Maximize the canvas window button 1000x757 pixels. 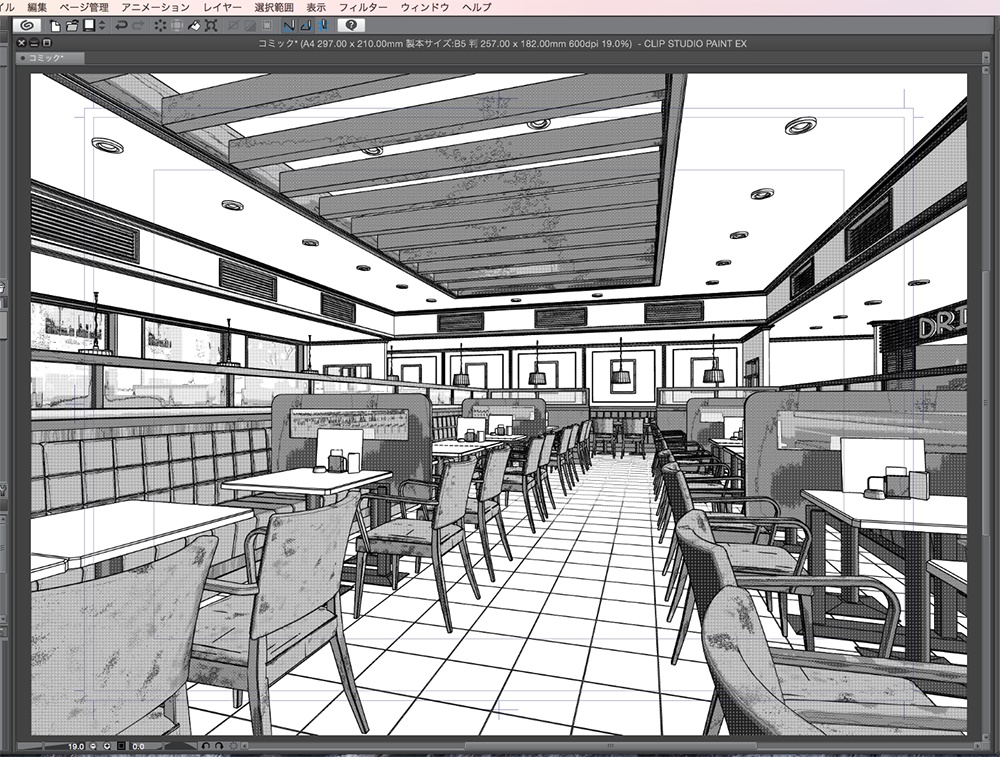click(46, 43)
